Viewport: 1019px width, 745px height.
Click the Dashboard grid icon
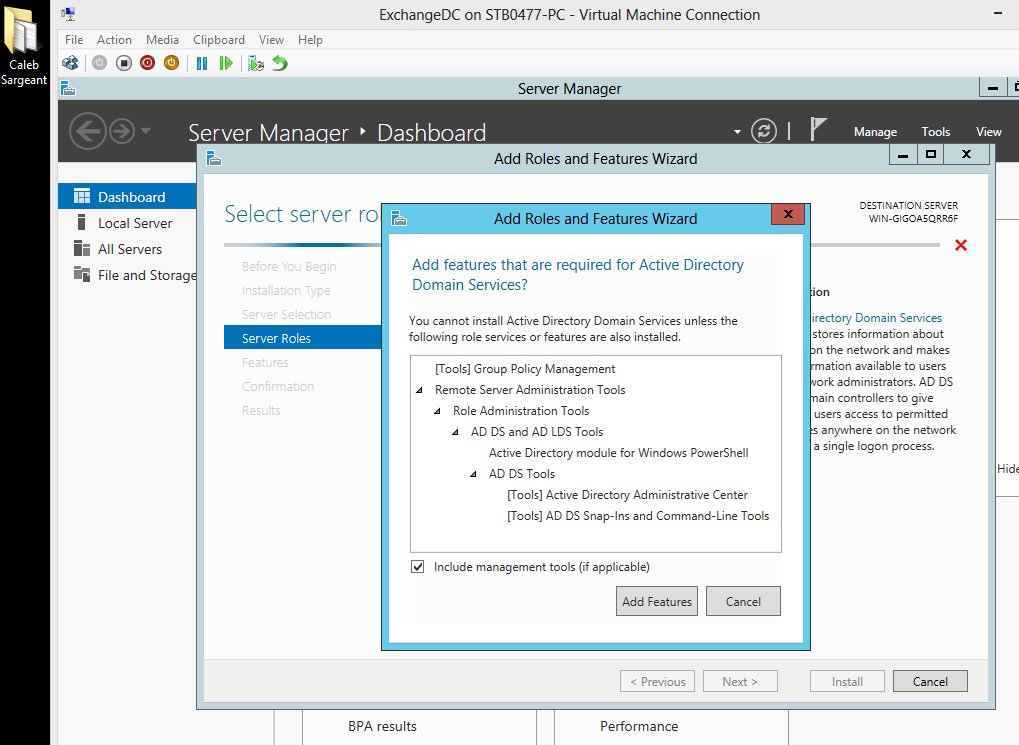[82, 196]
